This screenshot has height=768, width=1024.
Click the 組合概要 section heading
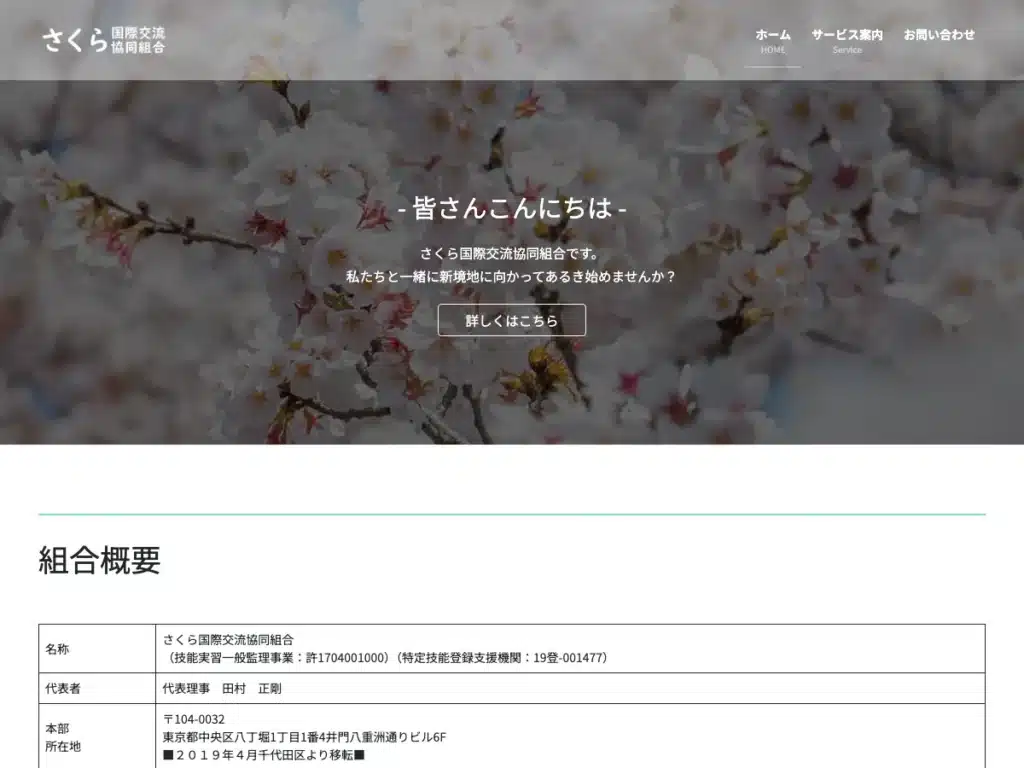pos(99,560)
